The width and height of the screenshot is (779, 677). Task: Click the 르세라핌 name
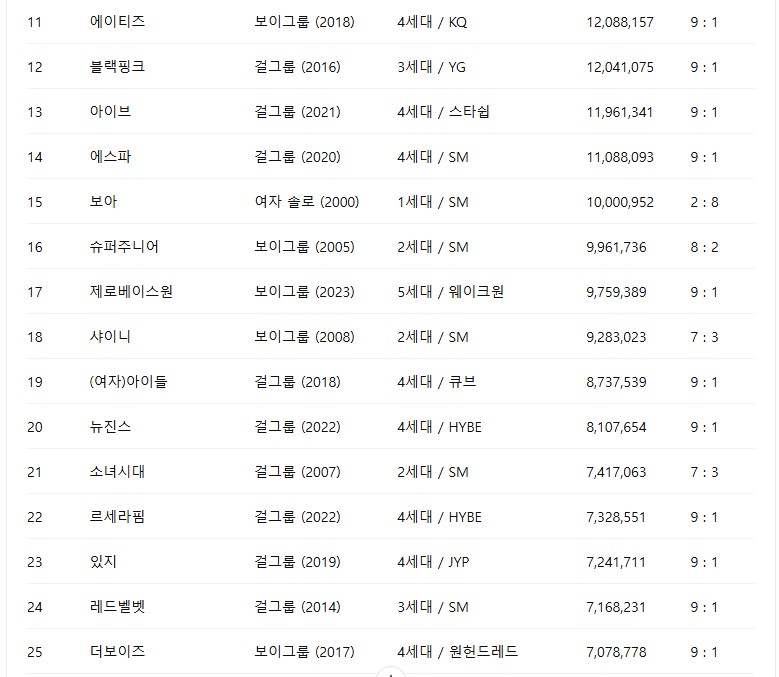click(x=117, y=517)
